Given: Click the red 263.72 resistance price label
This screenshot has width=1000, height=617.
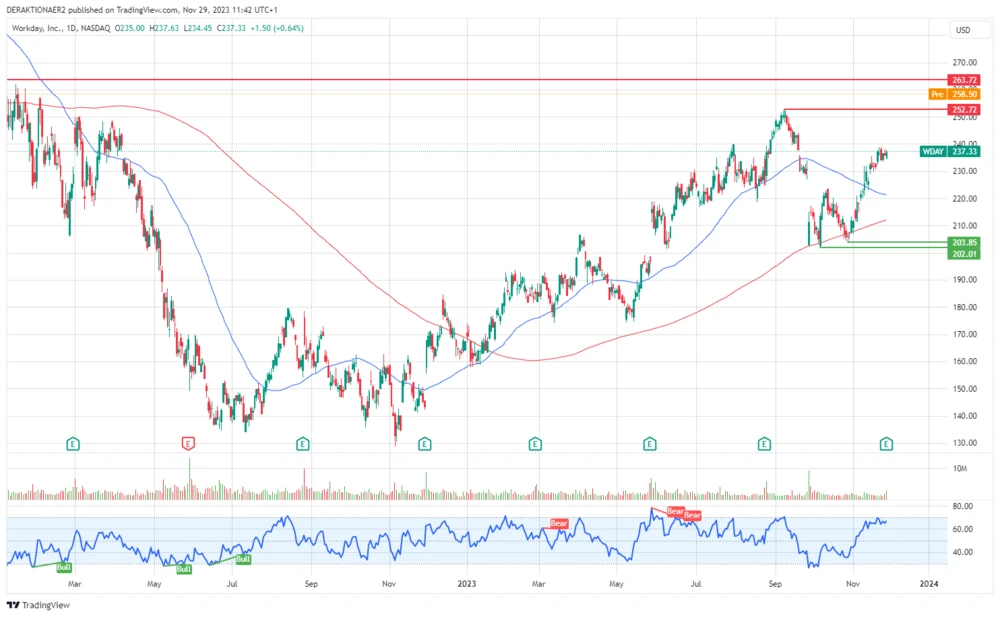Looking at the screenshot, I should point(965,79).
